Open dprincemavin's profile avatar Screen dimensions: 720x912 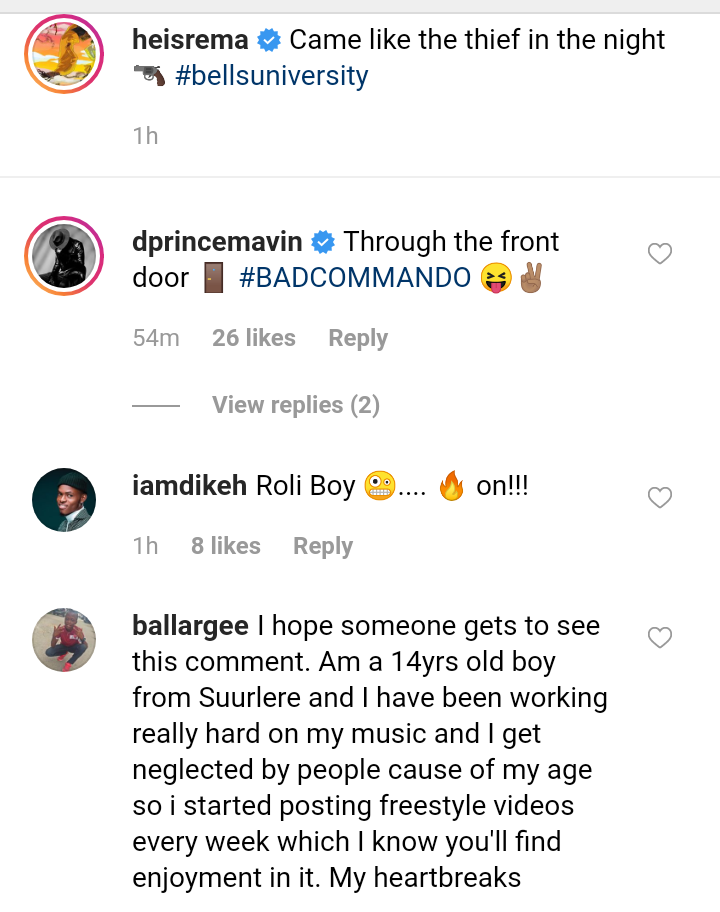click(x=63, y=255)
